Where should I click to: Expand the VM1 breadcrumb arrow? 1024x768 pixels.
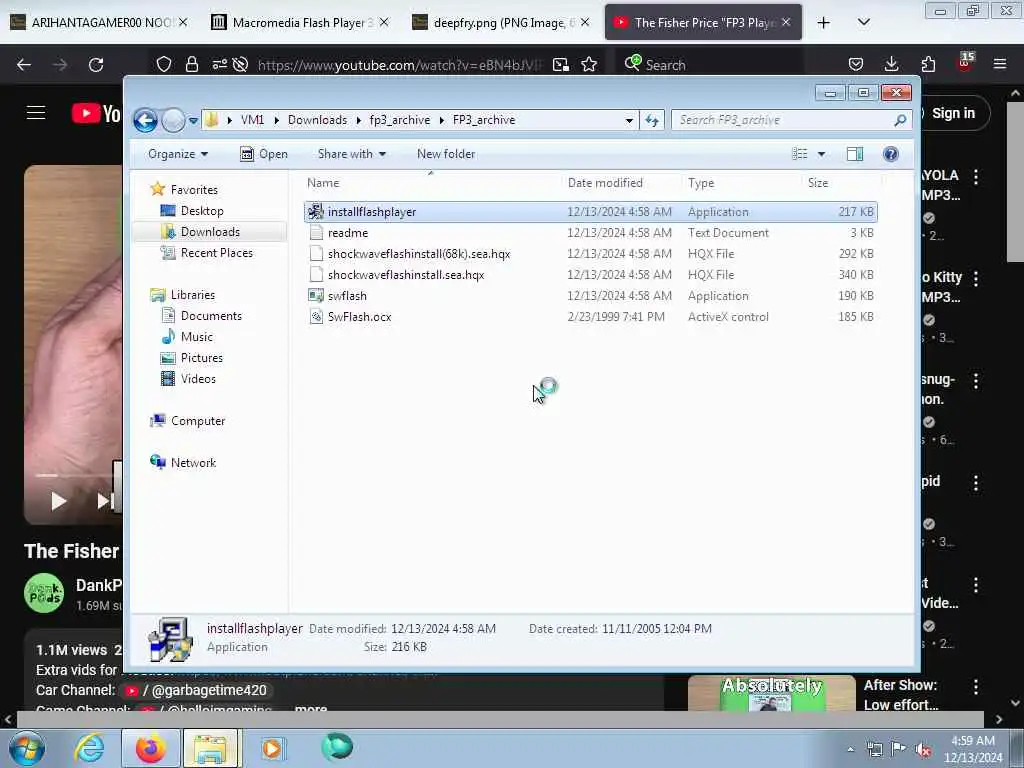point(277,120)
